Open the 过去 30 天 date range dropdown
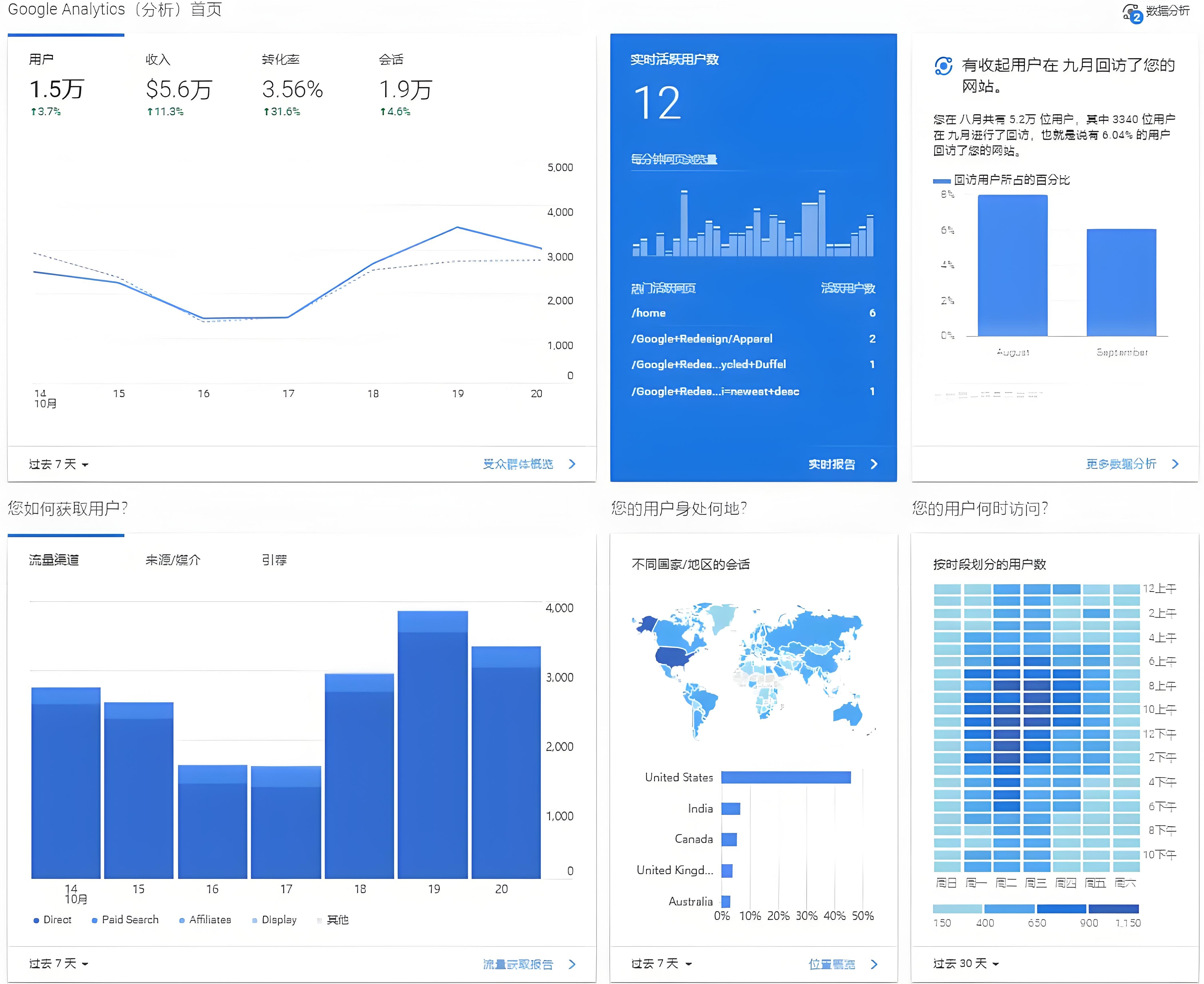 pyautogui.click(x=966, y=964)
